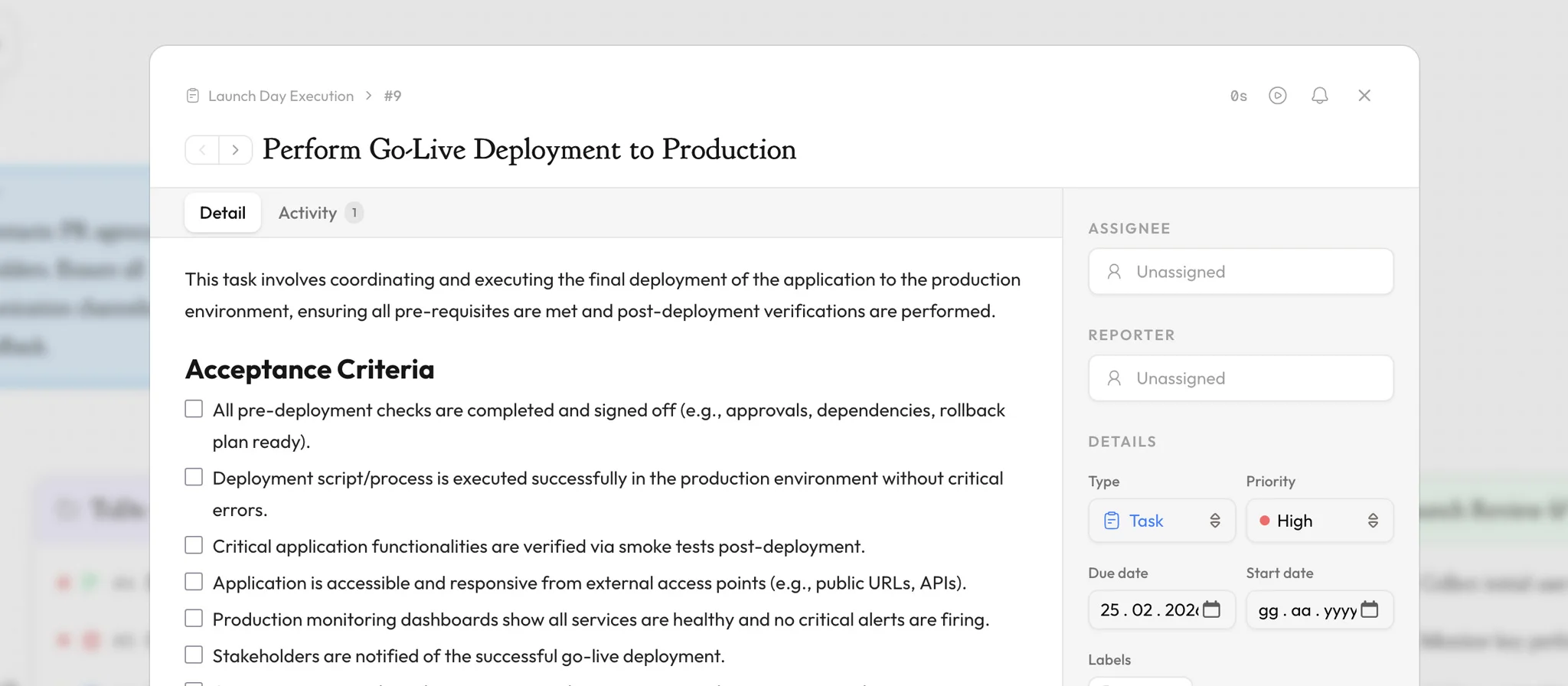This screenshot has width=1568, height=686.
Task: Check the production monitoring dashboards criterion
Action: pos(194,618)
